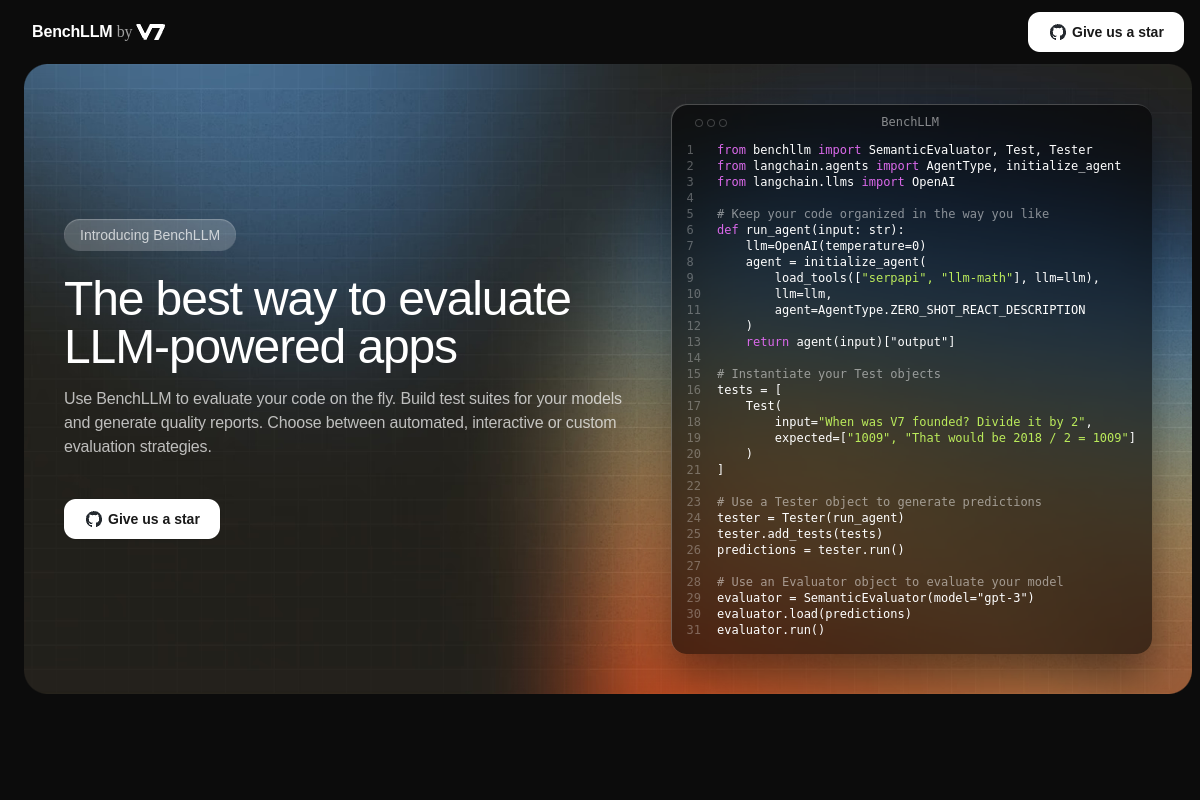The height and width of the screenshot is (800, 1200).
Task: Click code line "from langchain.llms import OpenAI"
Action: click(836, 182)
